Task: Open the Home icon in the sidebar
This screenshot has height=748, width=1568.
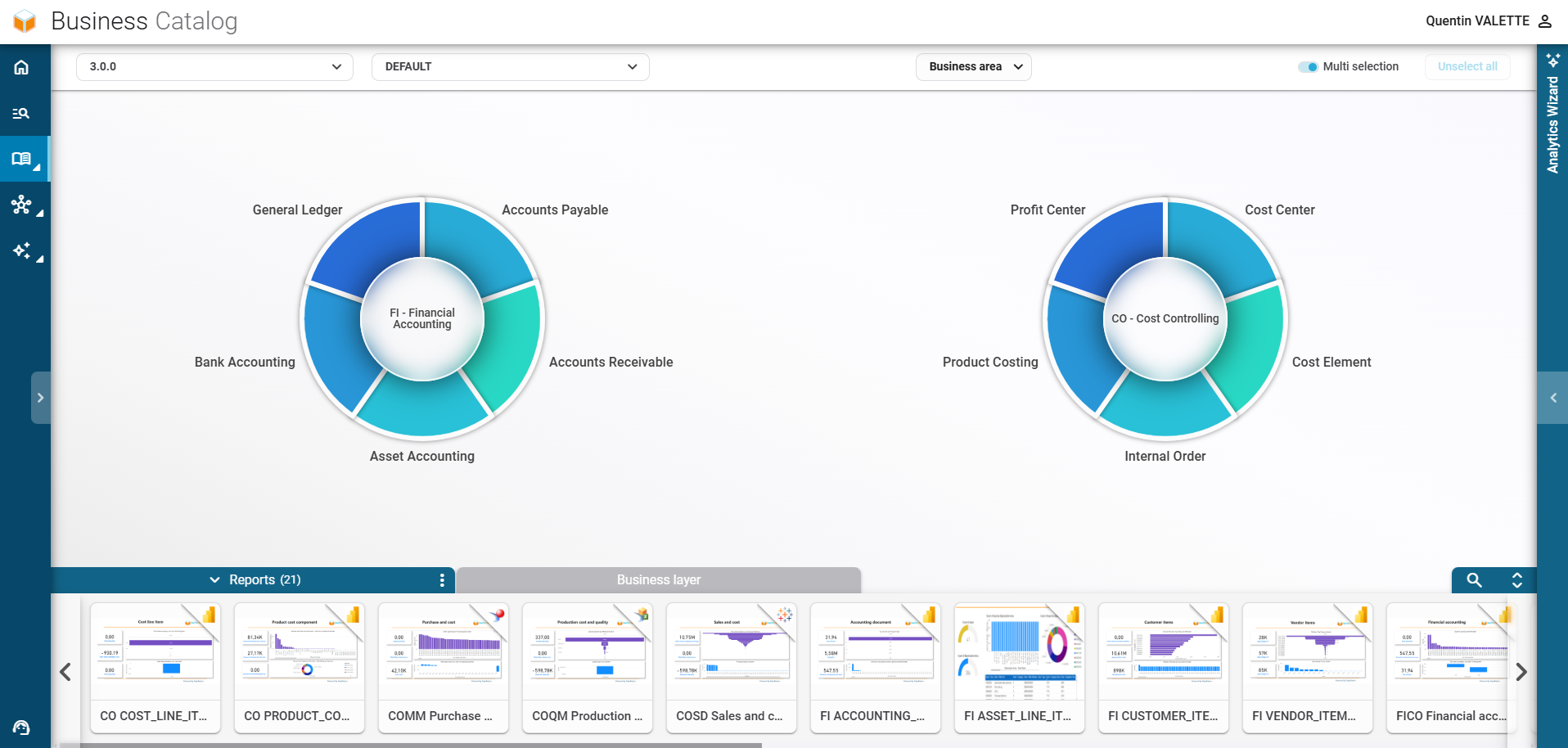Action: pos(21,67)
